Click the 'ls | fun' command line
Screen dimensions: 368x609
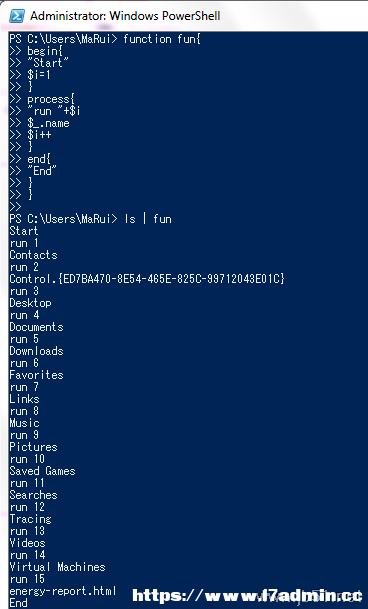pyautogui.click(x=91, y=219)
